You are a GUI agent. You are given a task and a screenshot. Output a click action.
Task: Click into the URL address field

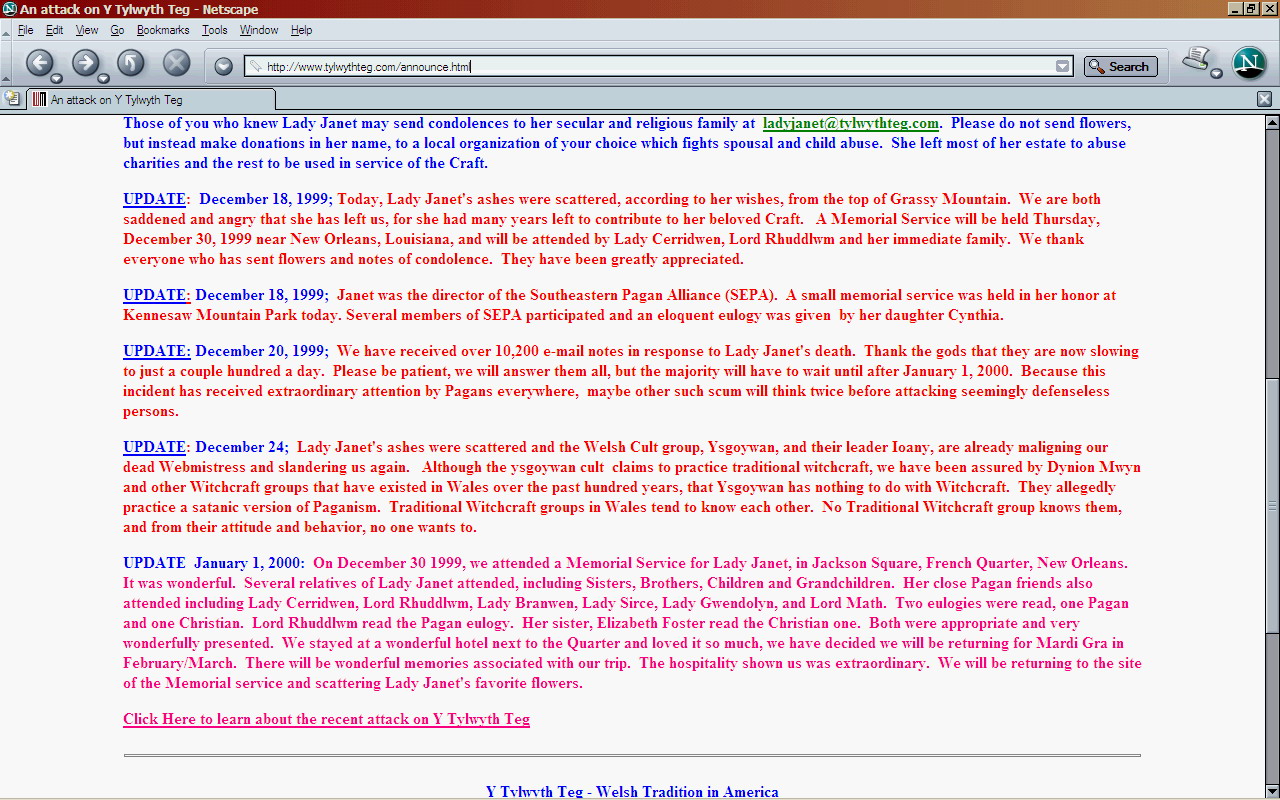tap(658, 67)
